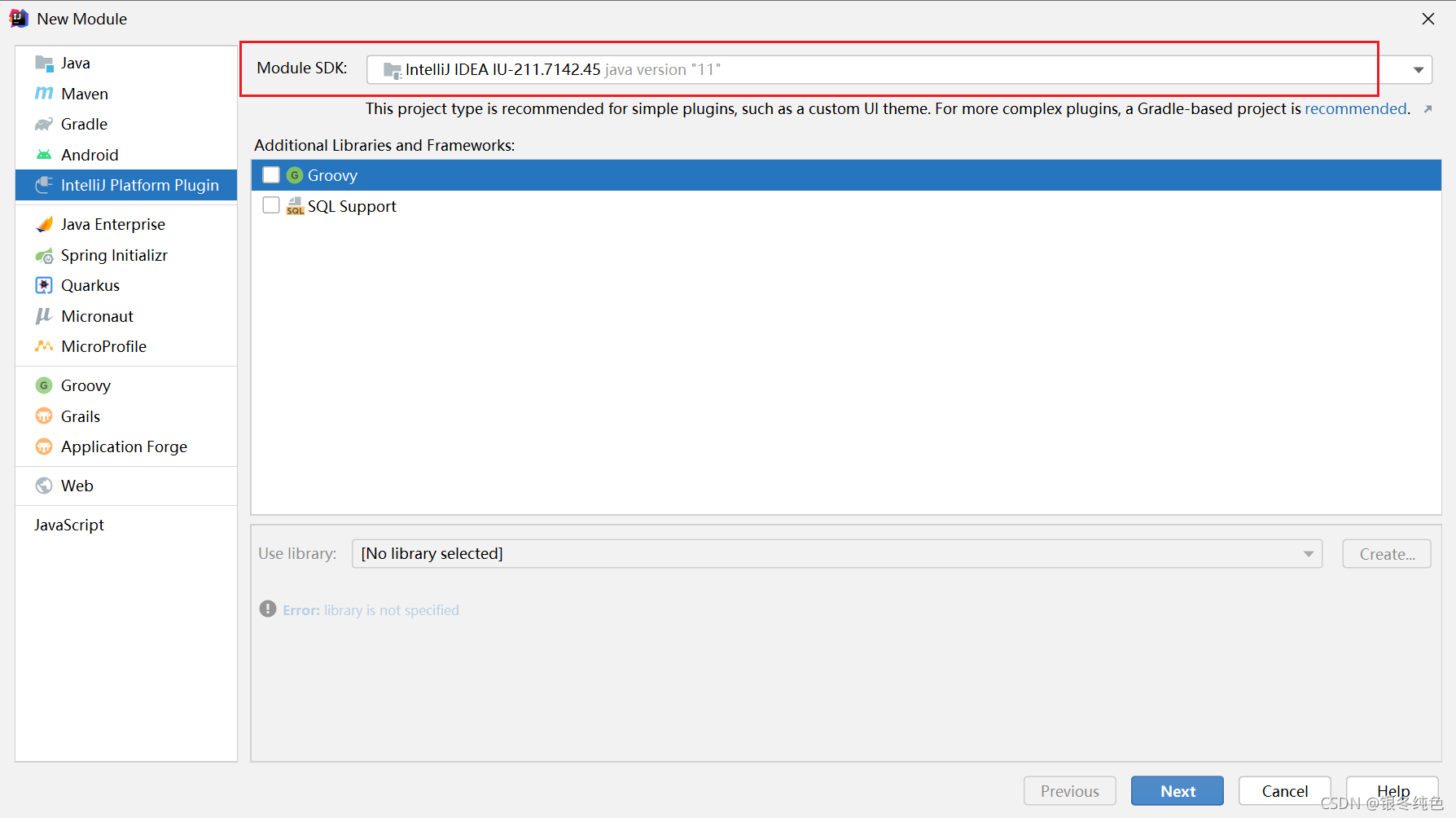Click the 'Additional Libraries and Frameworks:' label
The height and width of the screenshot is (818, 1456).
384,145
